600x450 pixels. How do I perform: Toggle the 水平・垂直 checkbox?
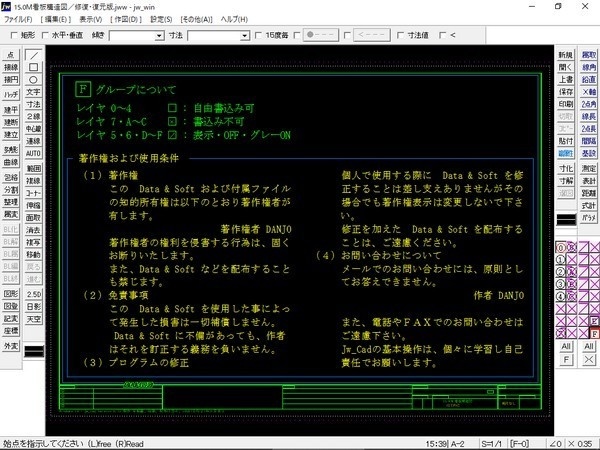pyautogui.click(x=45, y=35)
